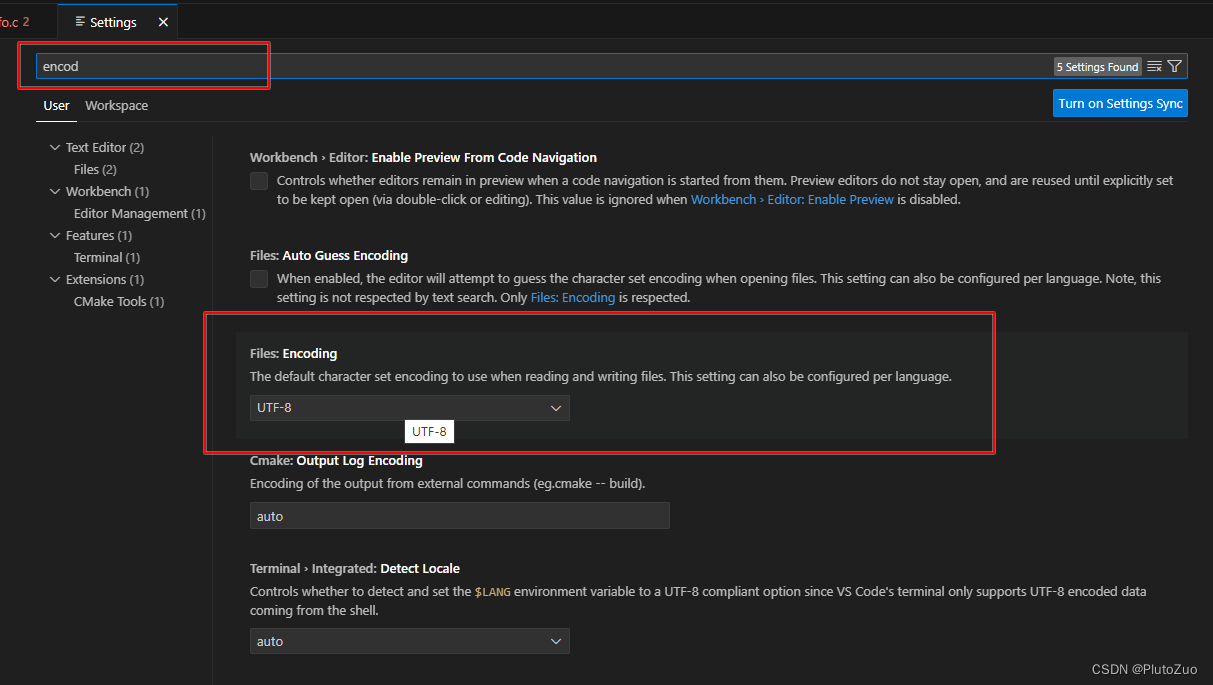Click the Cmake Output Log Encoding title

pos(336,461)
